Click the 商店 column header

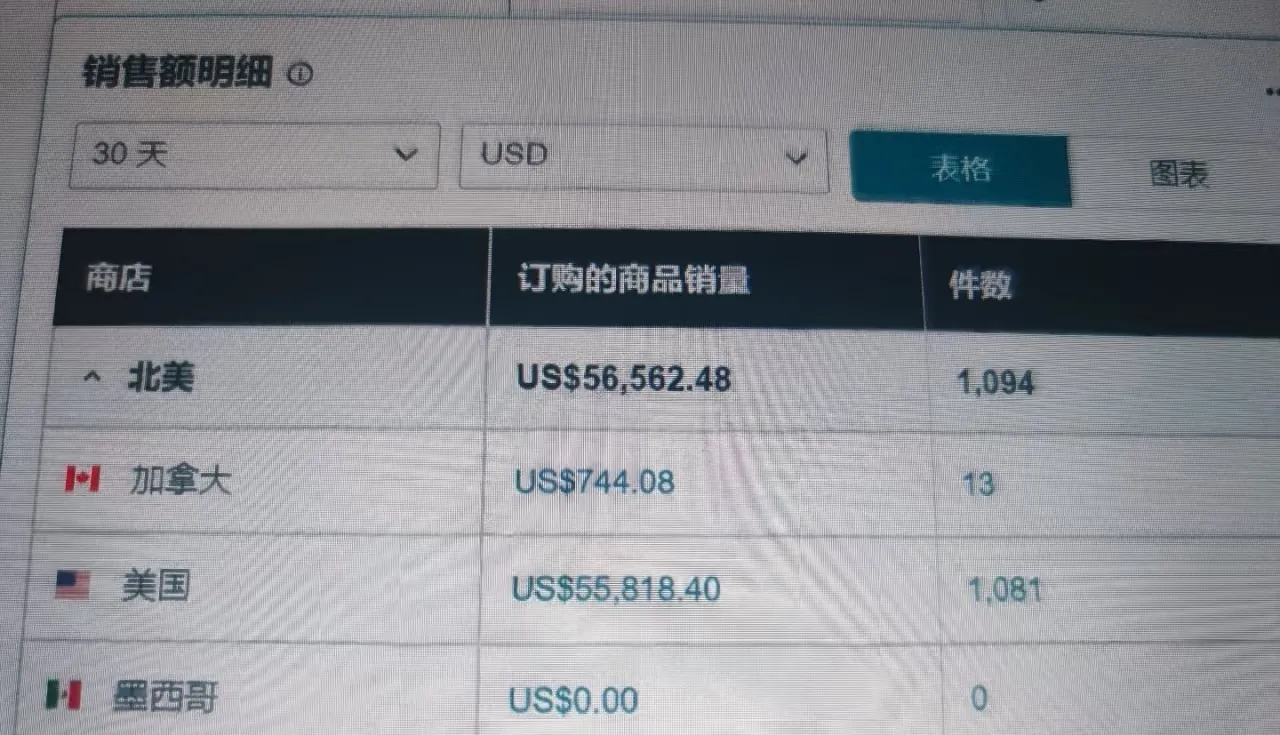[118, 277]
